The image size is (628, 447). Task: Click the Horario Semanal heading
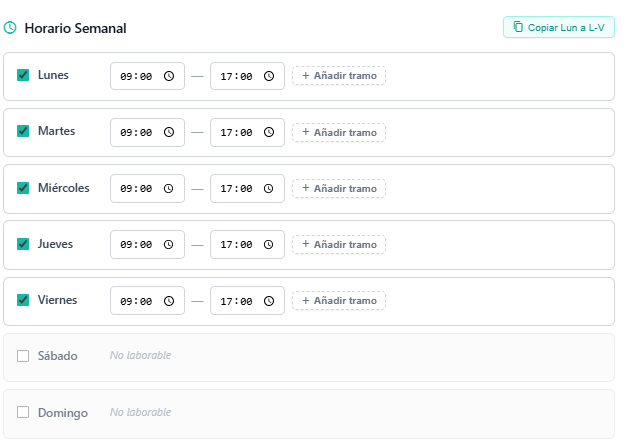point(75,28)
